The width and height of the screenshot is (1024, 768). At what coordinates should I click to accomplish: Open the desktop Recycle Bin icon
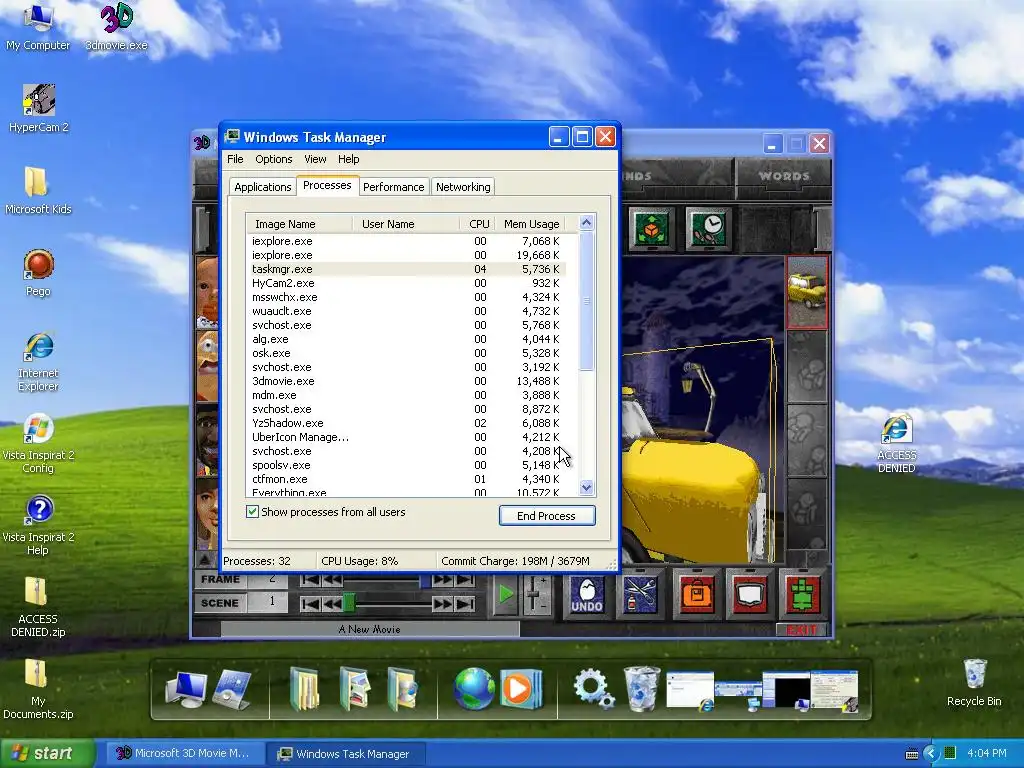pyautogui.click(x=974, y=683)
